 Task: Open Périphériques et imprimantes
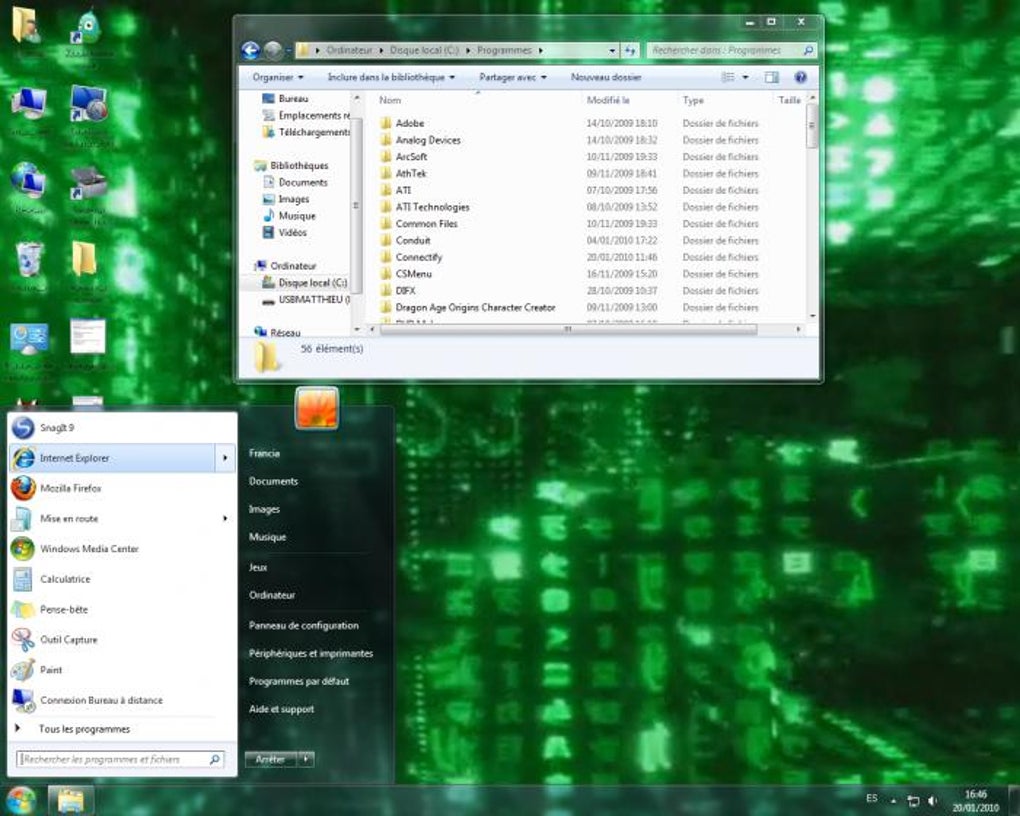(x=311, y=653)
